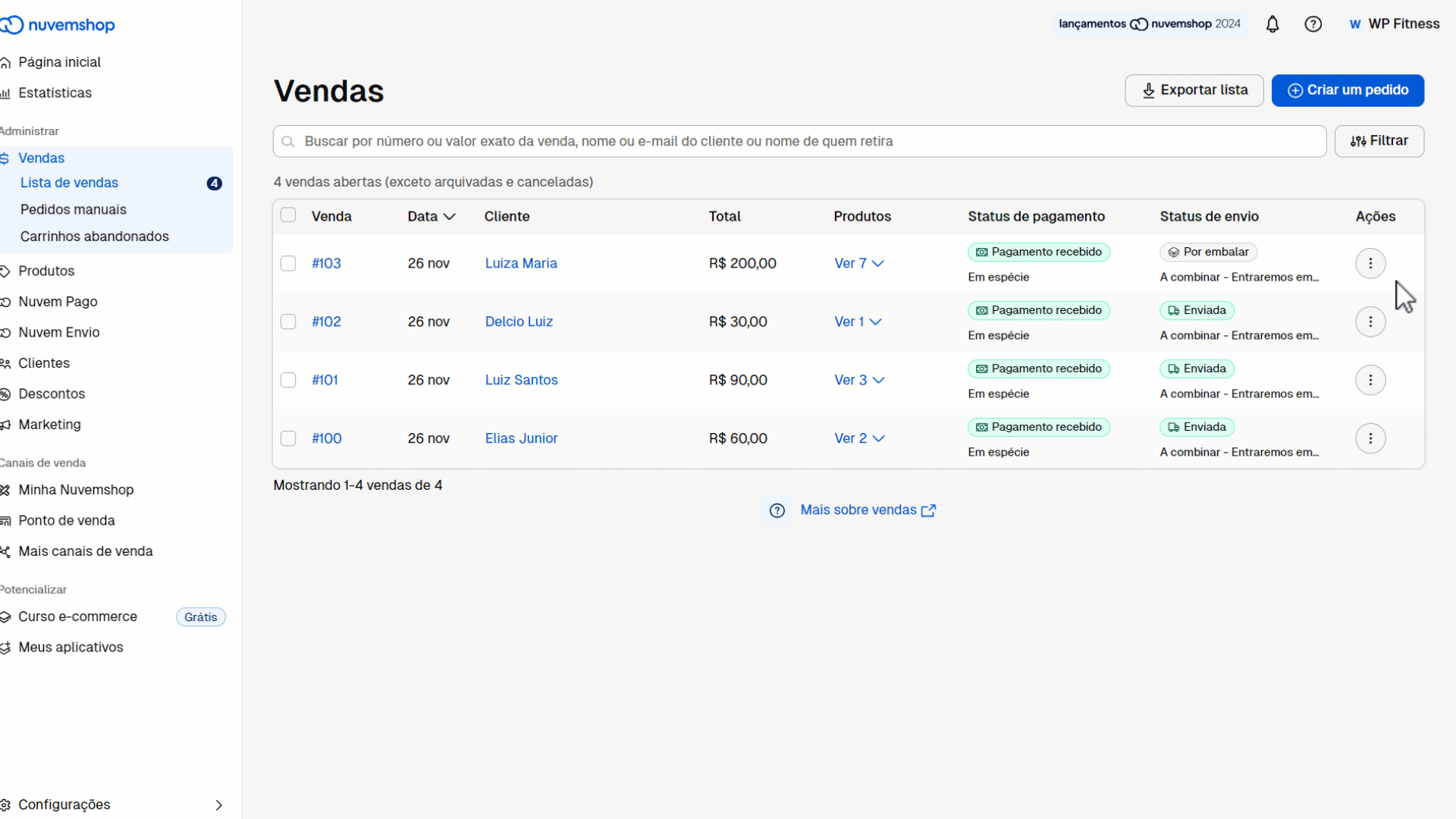The width and height of the screenshot is (1456, 819).
Task: Open the Marketing section icon
Action: [5, 425]
